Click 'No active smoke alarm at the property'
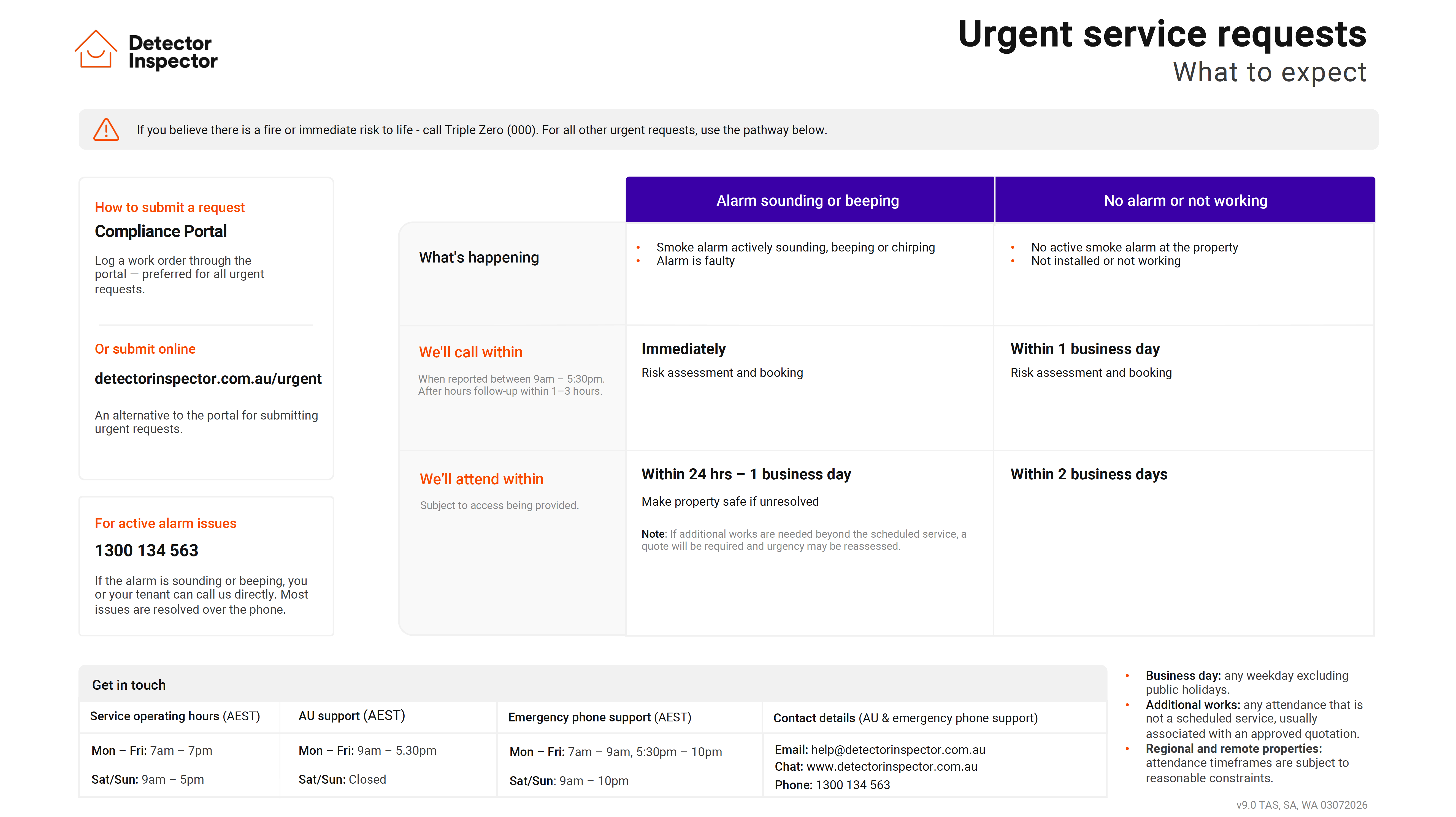The height and width of the screenshot is (817, 1456). [x=1134, y=247]
